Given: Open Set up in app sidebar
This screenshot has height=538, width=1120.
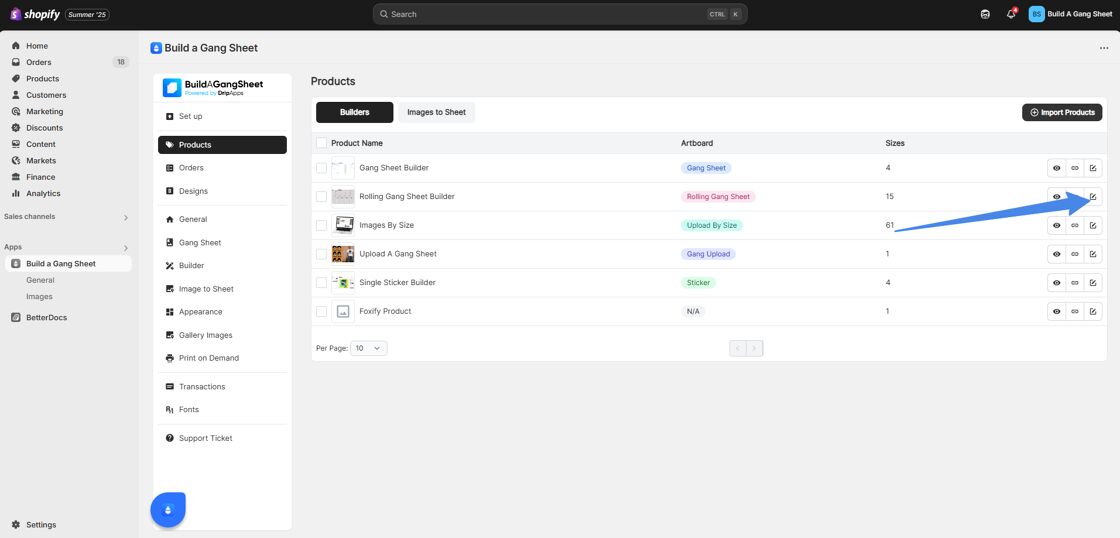Looking at the screenshot, I should tap(222, 116).
